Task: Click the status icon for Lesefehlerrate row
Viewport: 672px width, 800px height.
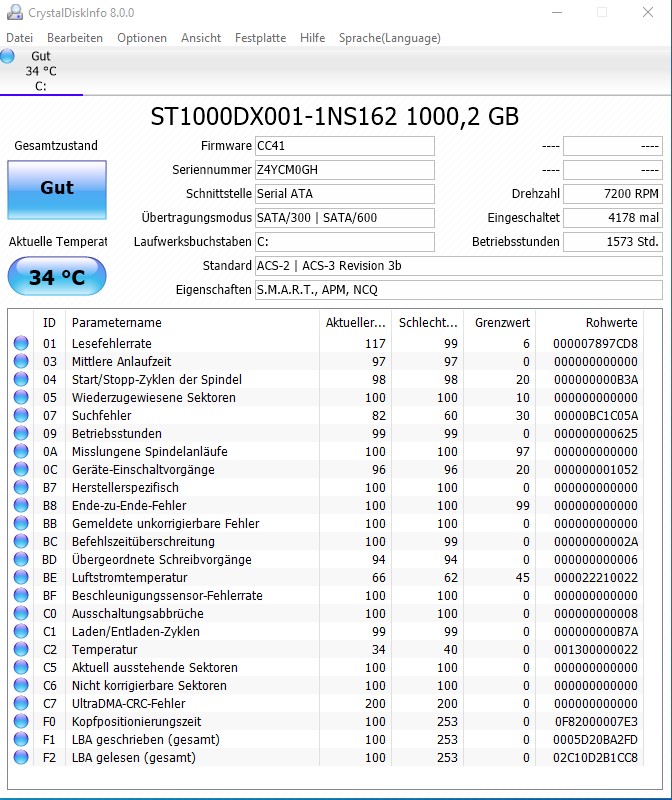Action: tap(21, 343)
